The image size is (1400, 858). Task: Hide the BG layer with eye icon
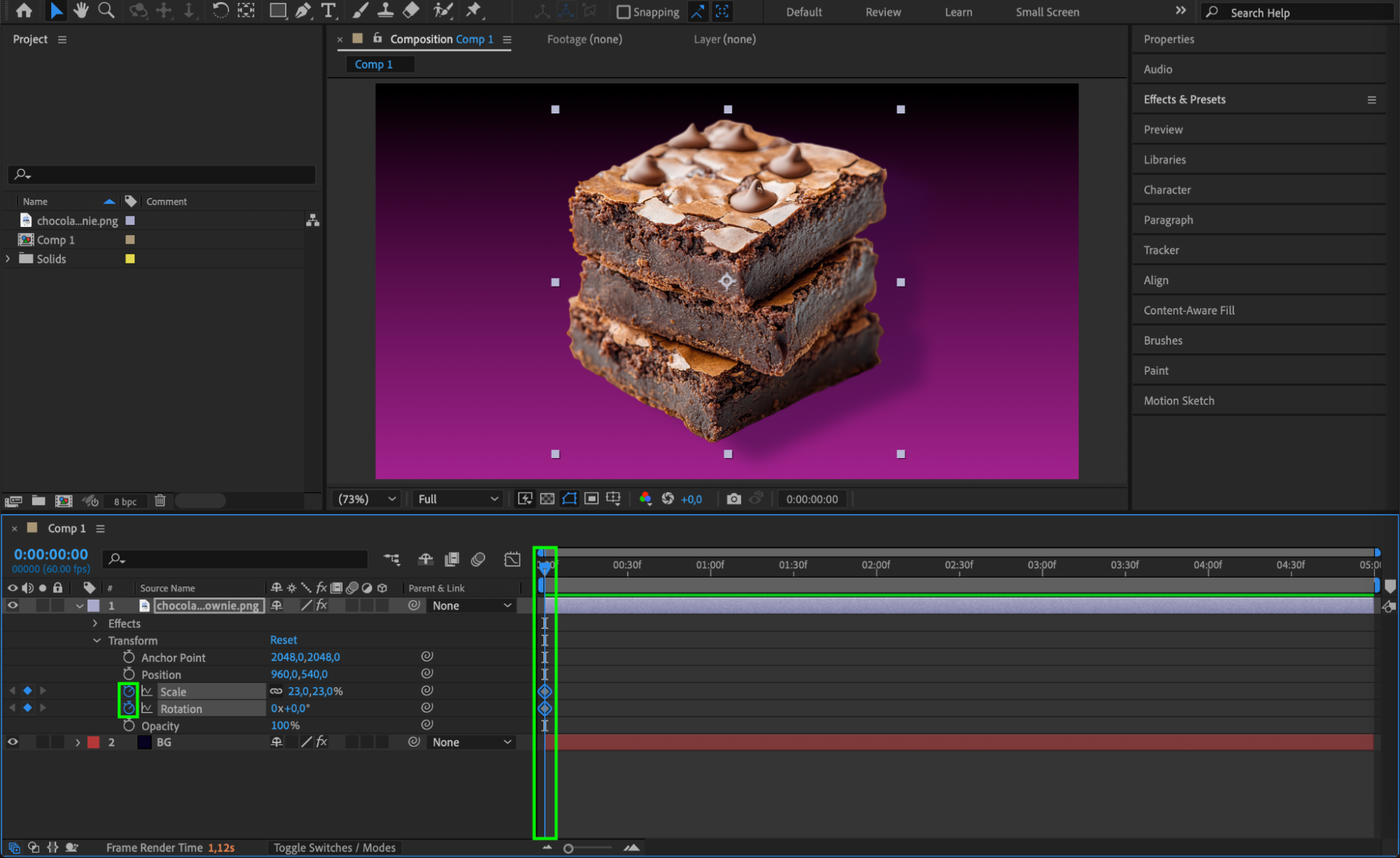coord(13,742)
